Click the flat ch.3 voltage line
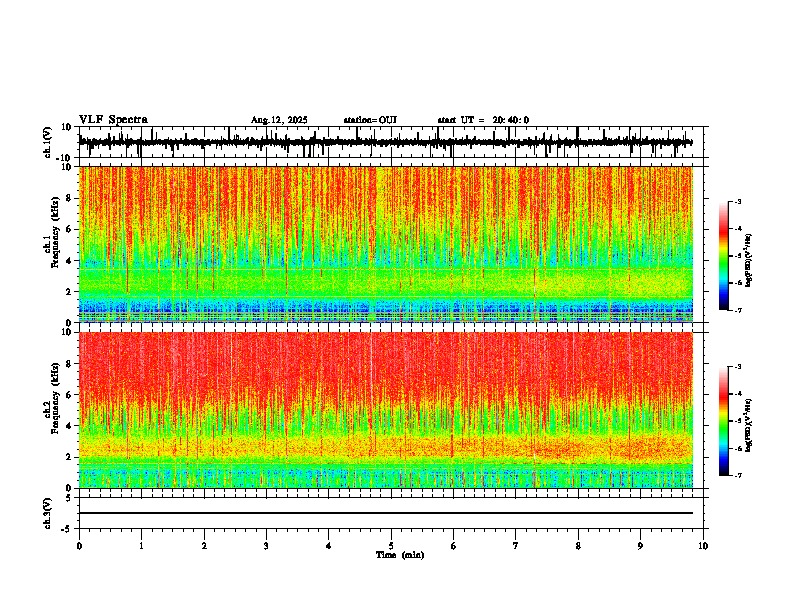The image size is (792, 612). click(386, 513)
